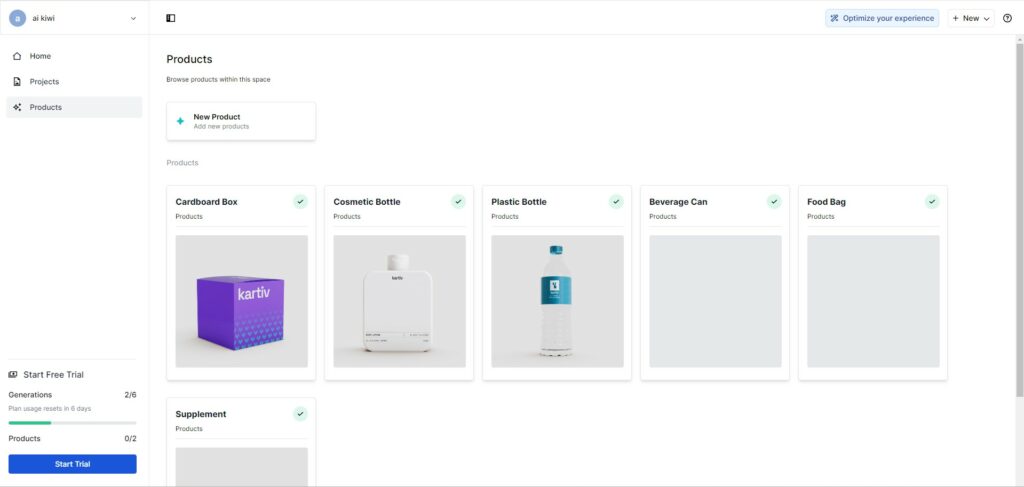
Task: Click the teal plus icon on New Product
Action: 180,121
